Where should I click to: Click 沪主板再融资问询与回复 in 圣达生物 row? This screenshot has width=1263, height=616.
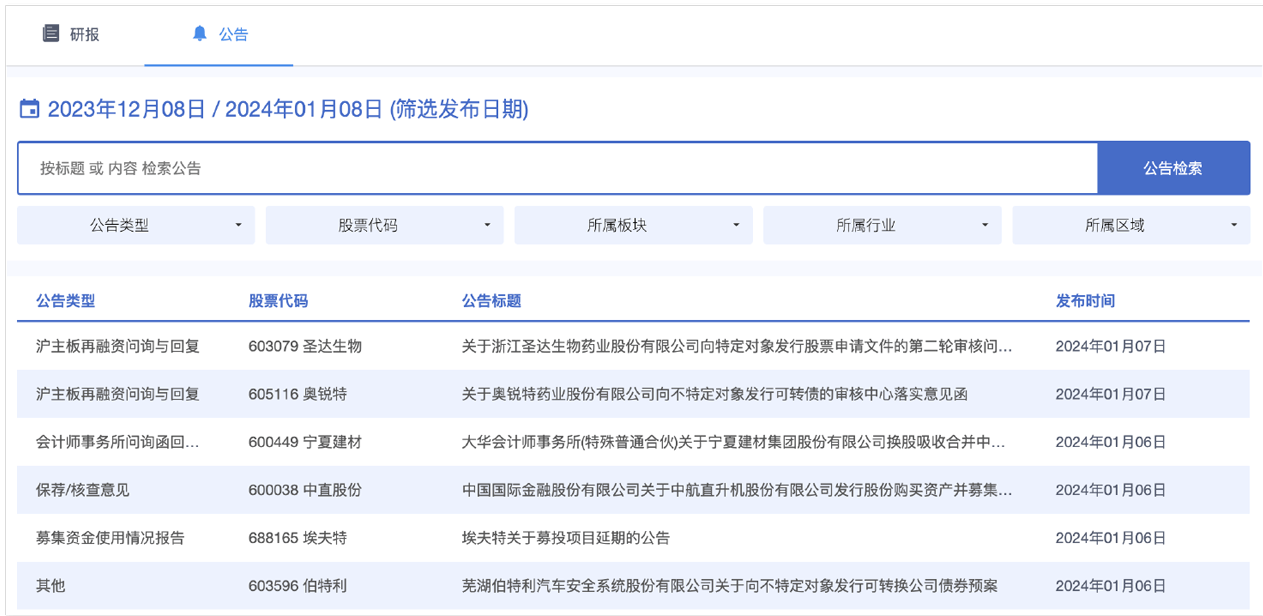click(118, 346)
